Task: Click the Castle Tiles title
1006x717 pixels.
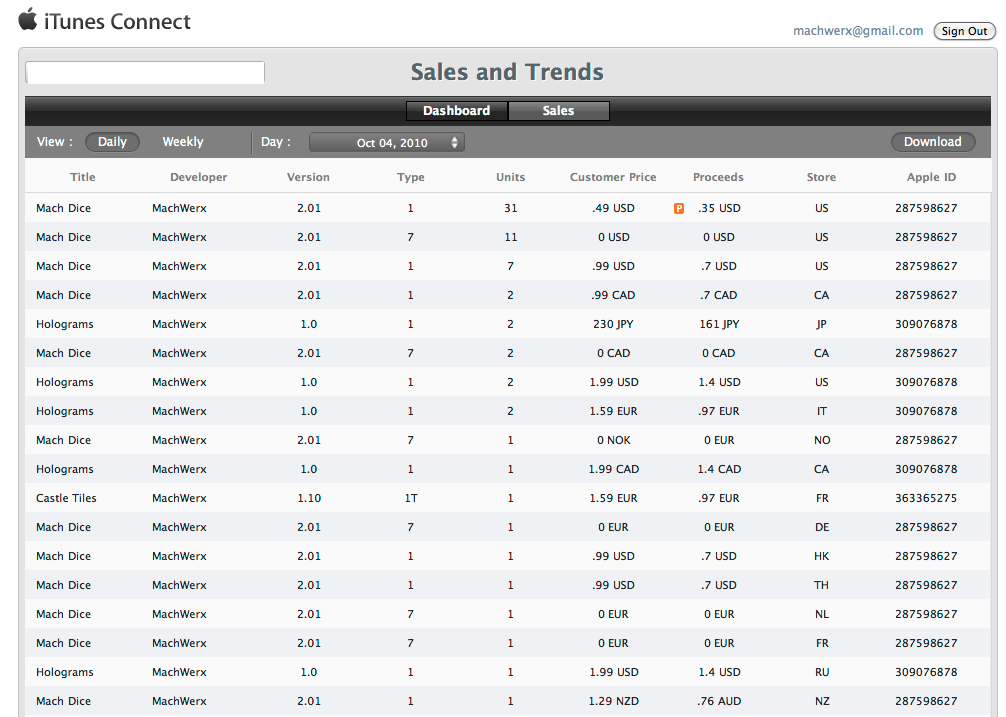Action: coord(66,498)
